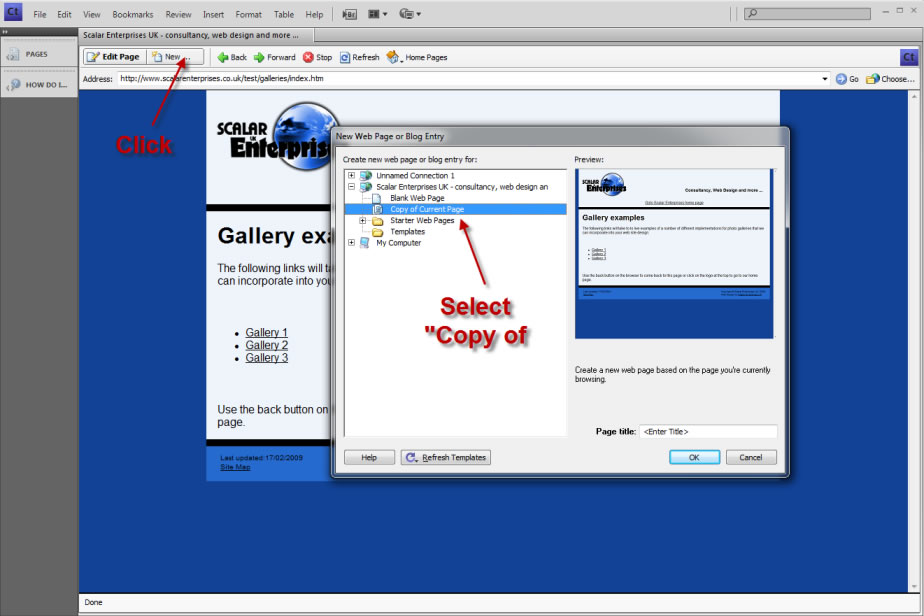Click the Pages panel icon in sidebar

pos(13,55)
